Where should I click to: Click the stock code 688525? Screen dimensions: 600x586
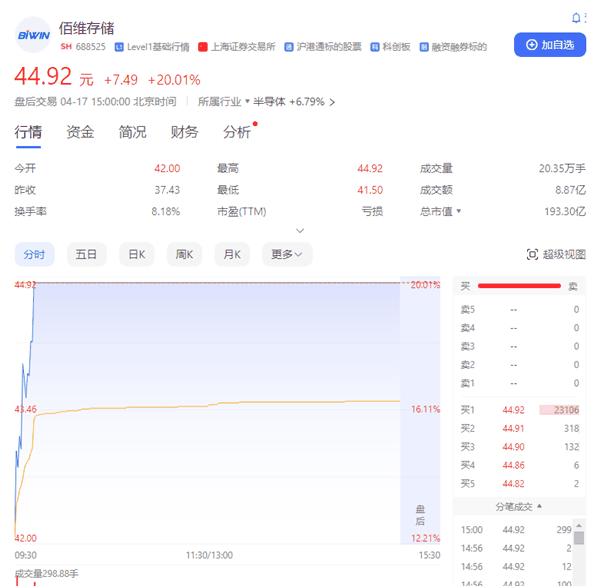pos(91,47)
